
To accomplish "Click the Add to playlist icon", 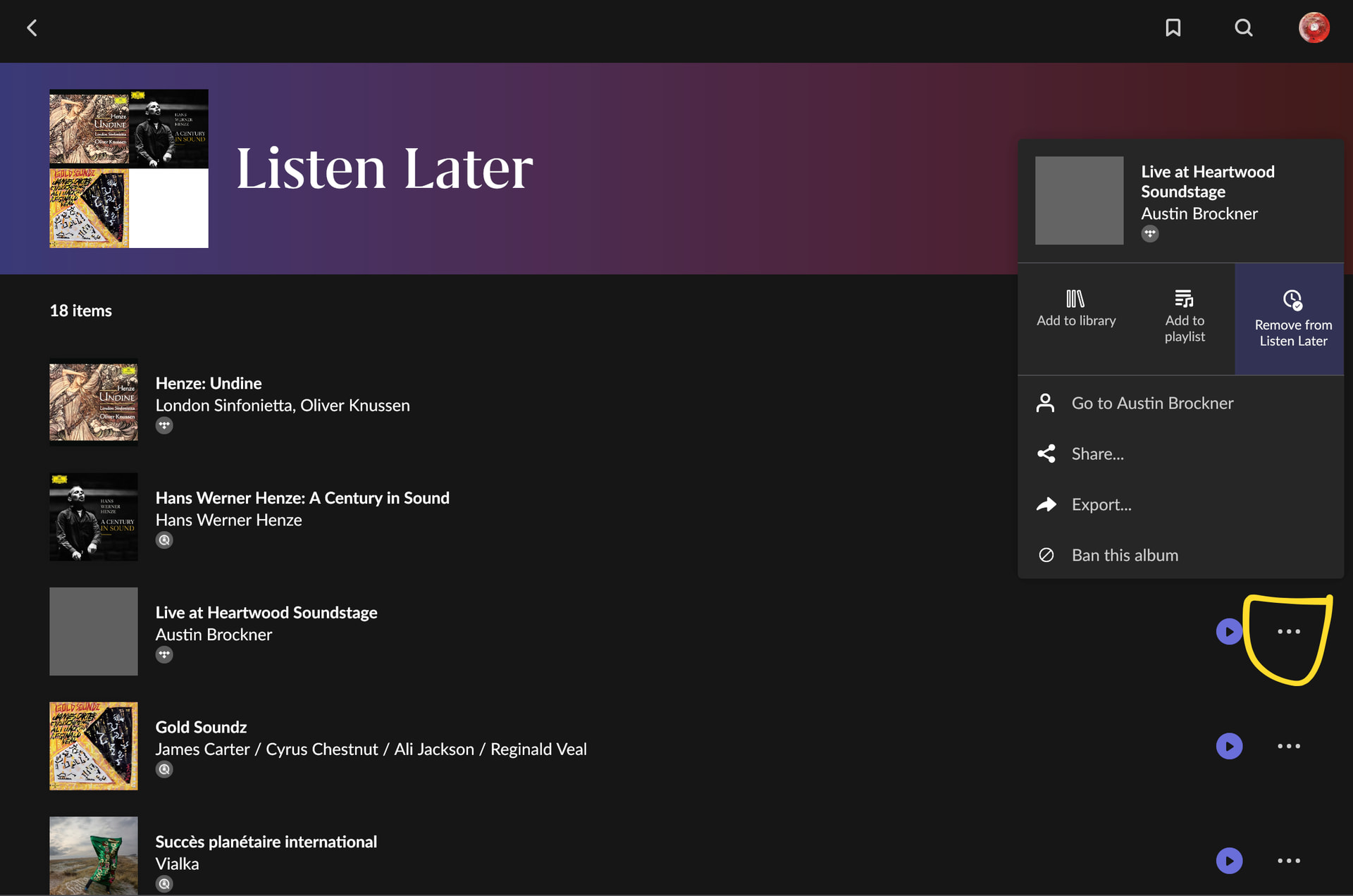I will pos(1185,299).
